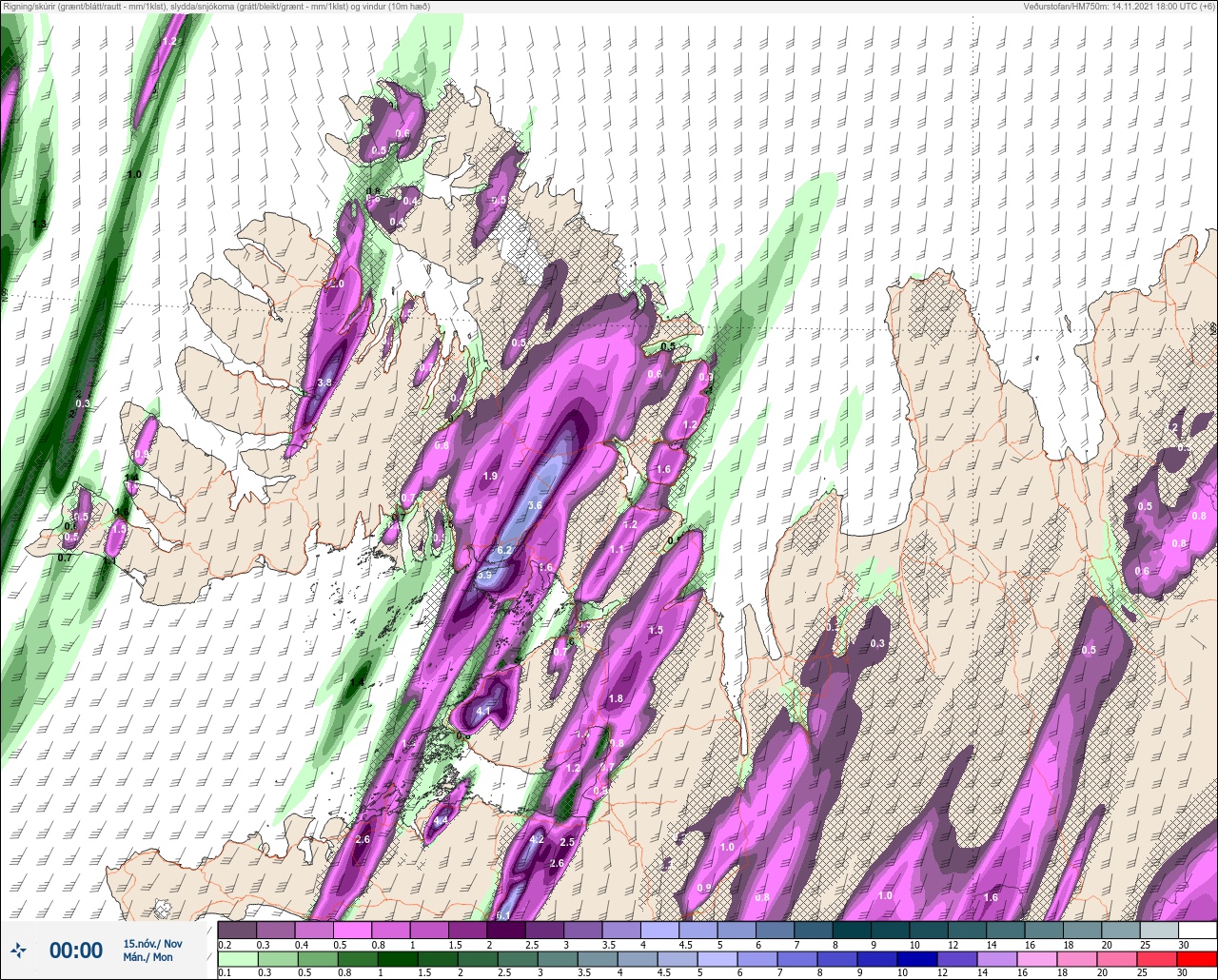Screen dimensions: 1218x980
Task: Click the 6.2 precipitation value on the map
Action: pyautogui.click(x=504, y=551)
